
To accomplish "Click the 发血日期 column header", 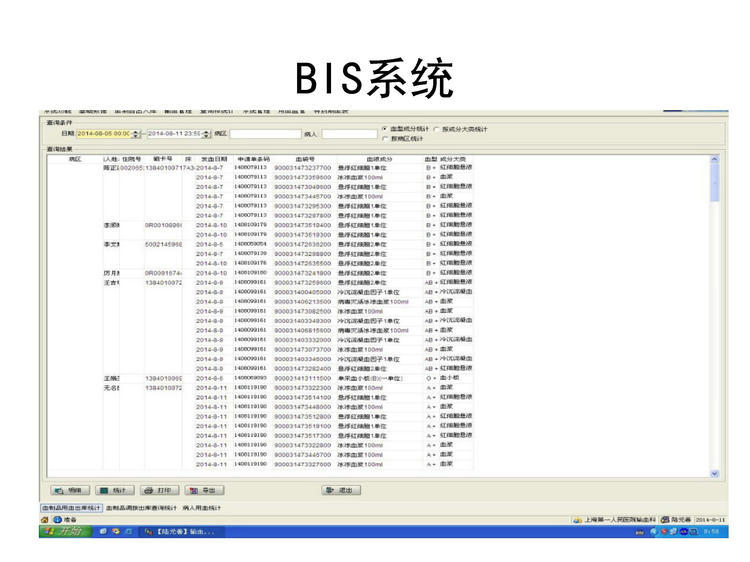I will click(214, 159).
